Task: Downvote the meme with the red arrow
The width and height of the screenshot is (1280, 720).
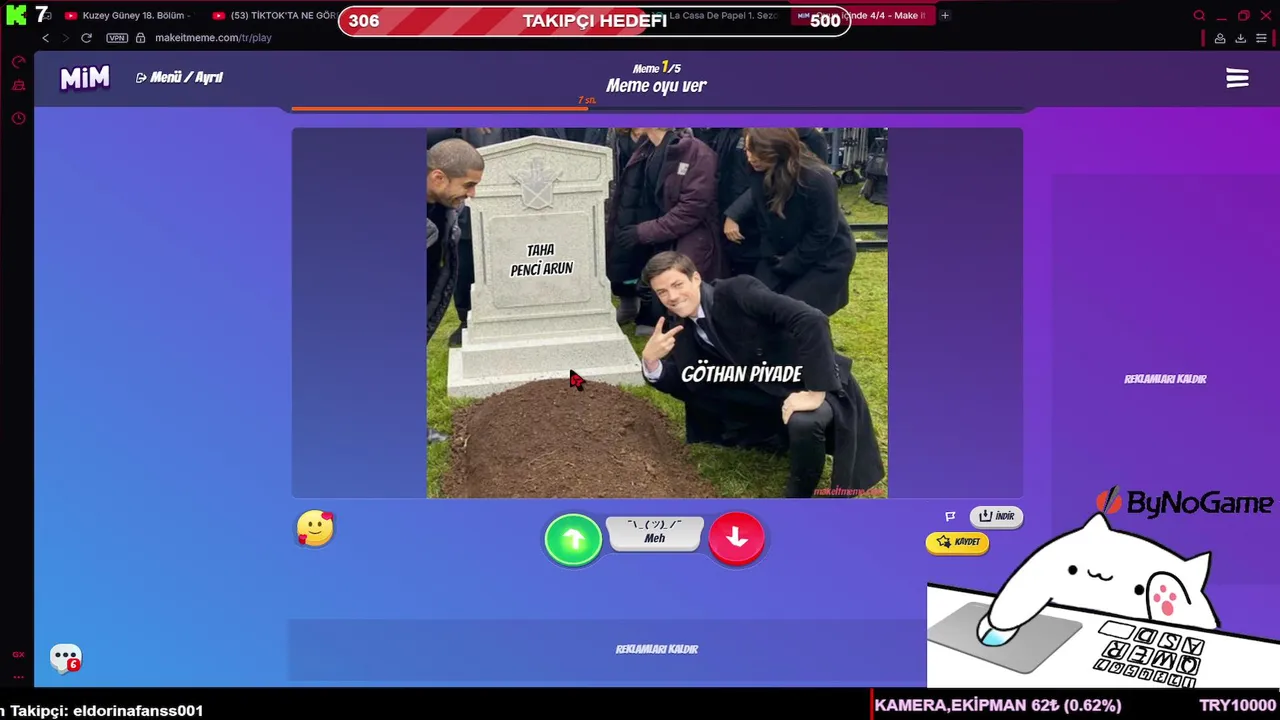Action: point(737,538)
